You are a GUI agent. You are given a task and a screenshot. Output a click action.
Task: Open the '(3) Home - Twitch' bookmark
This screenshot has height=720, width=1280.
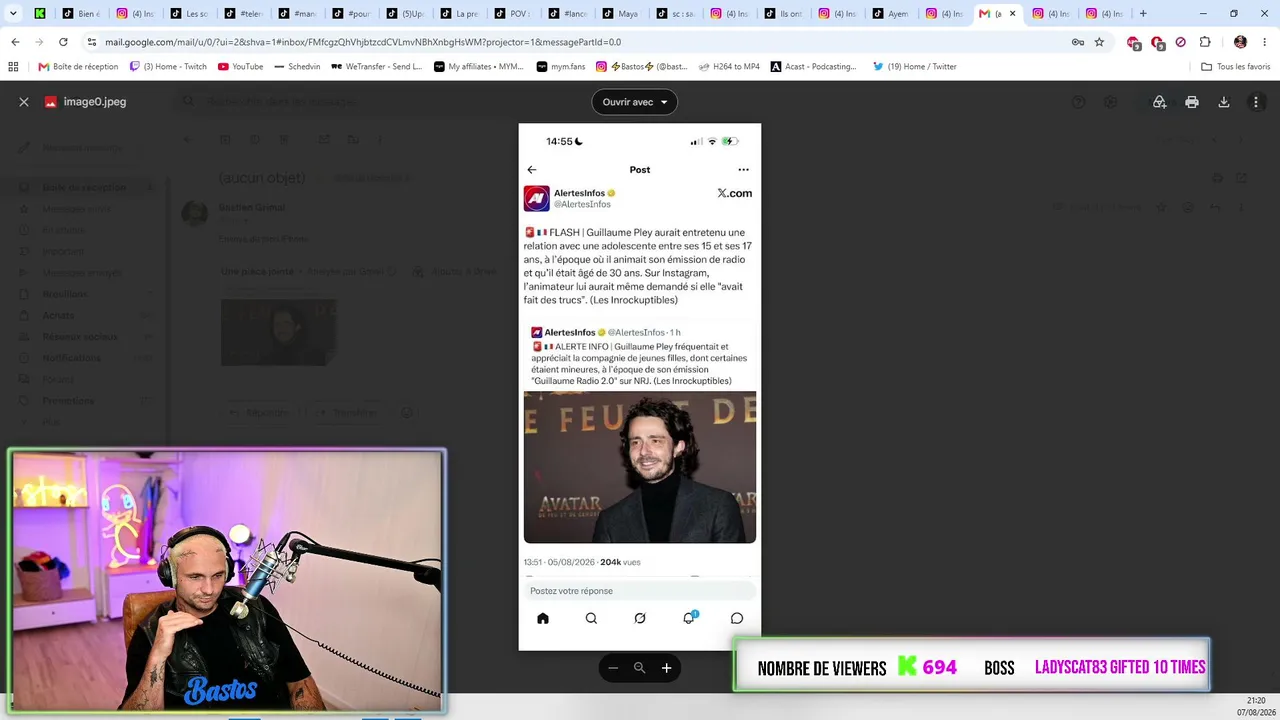pos(168,67)
